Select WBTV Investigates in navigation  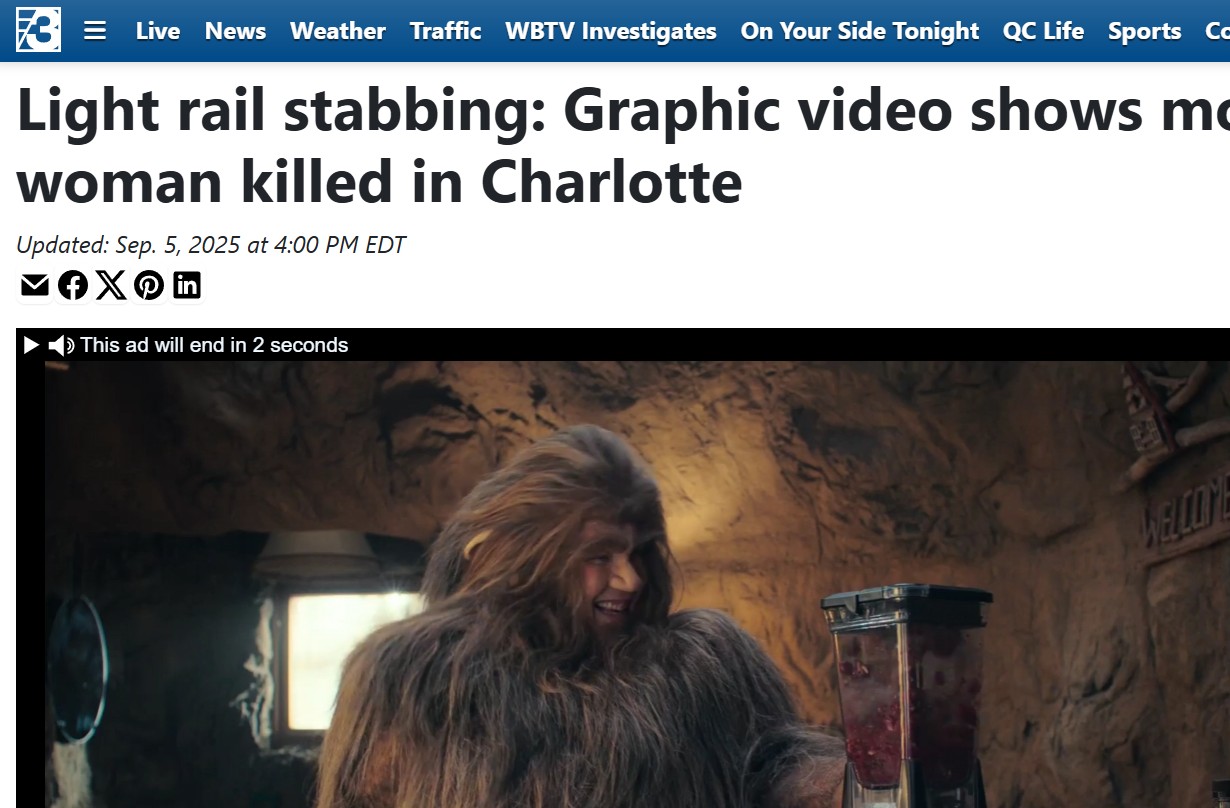[611, 31]
